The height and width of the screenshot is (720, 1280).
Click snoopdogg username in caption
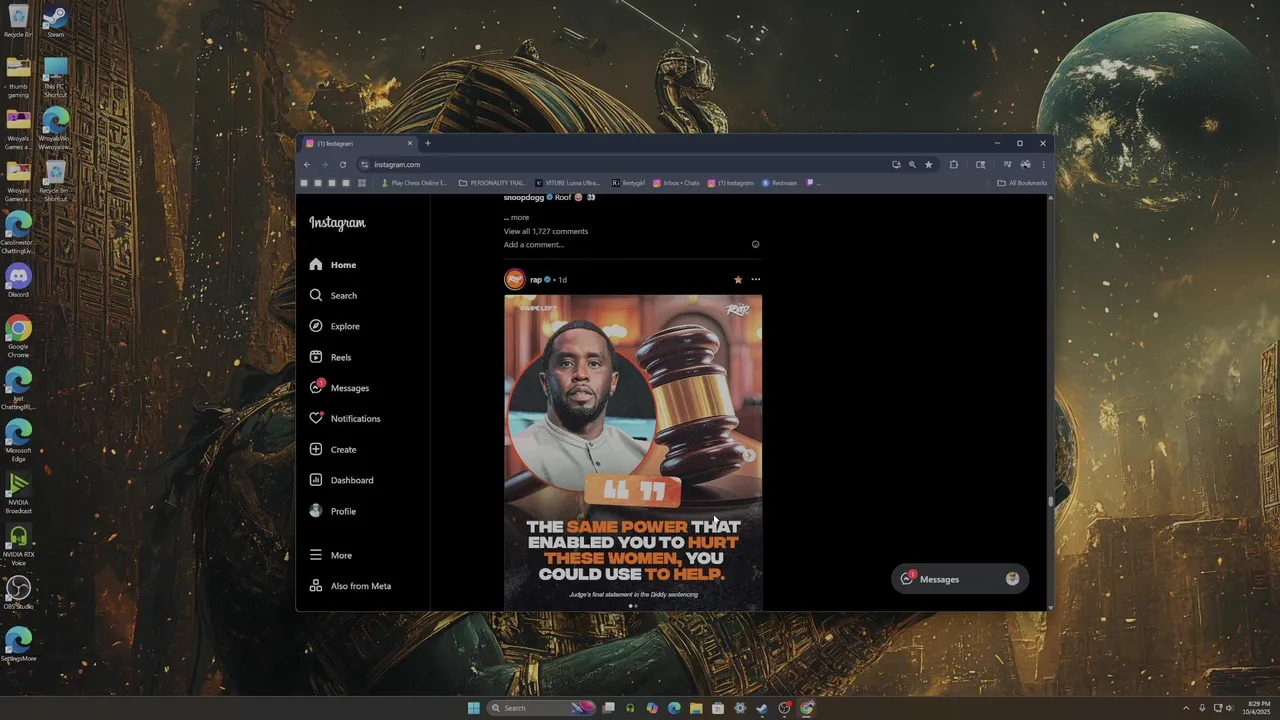point(524,198)
